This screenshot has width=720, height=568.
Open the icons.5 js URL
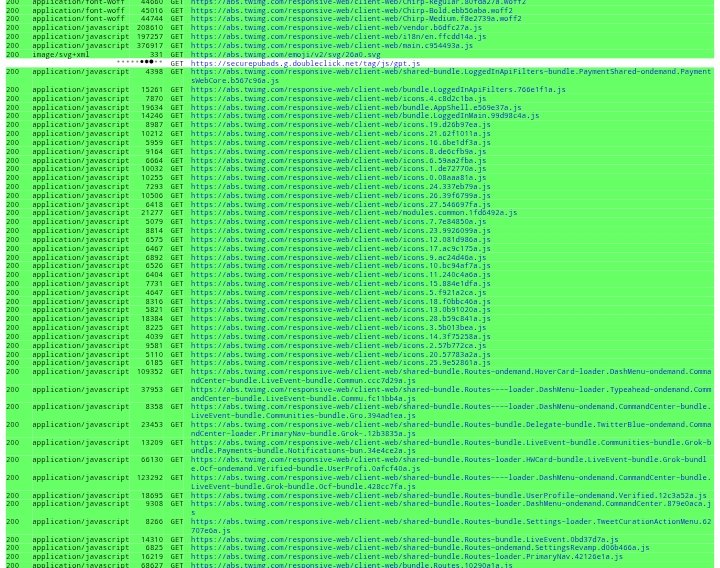coord(338,292)
